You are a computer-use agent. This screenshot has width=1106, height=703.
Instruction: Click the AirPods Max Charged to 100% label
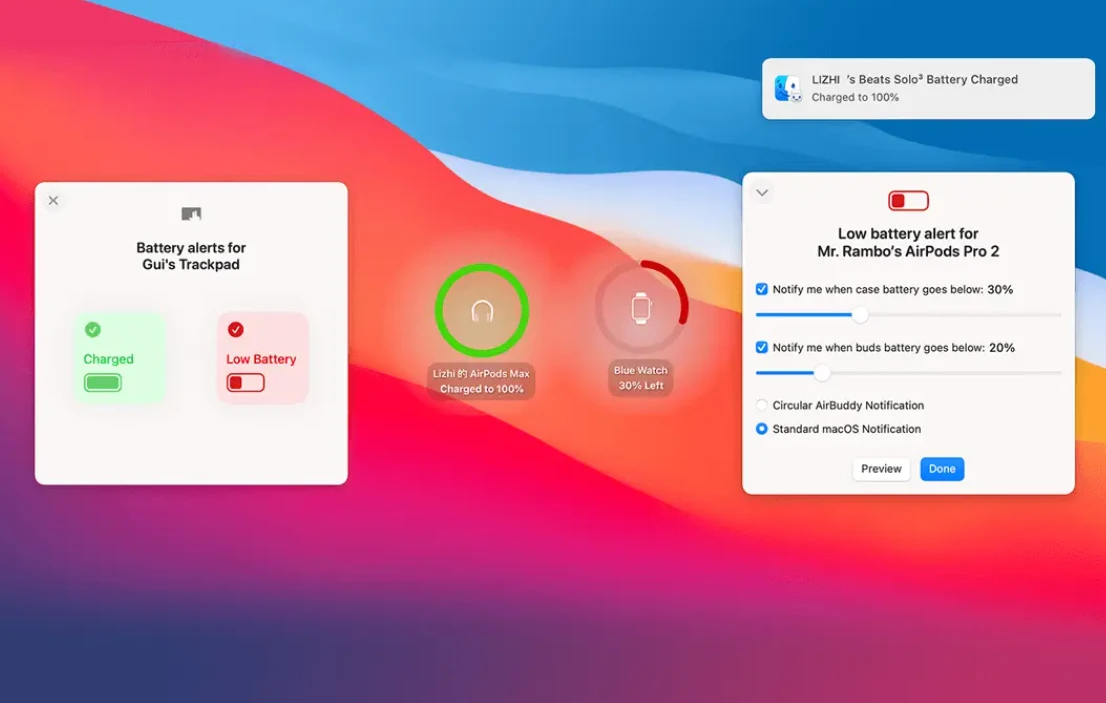point(482,381)
